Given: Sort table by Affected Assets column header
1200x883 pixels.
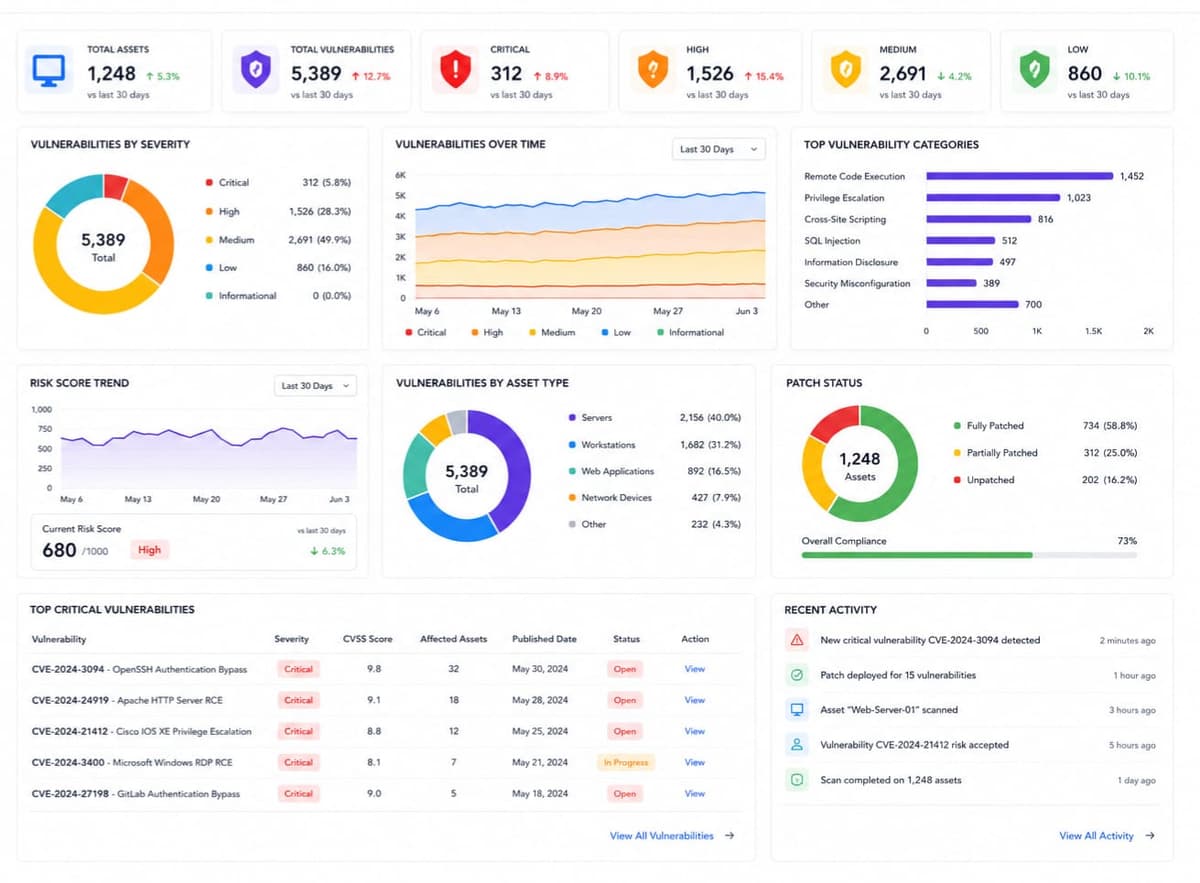Looking at the screenshot, I should 453,638.
